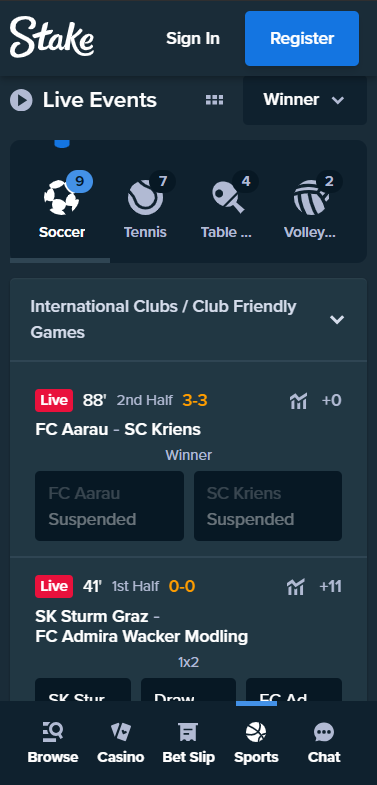This screenshot has width=377, height=785.
Task: Click the Live Events play icon
Action: click(21, 100)
